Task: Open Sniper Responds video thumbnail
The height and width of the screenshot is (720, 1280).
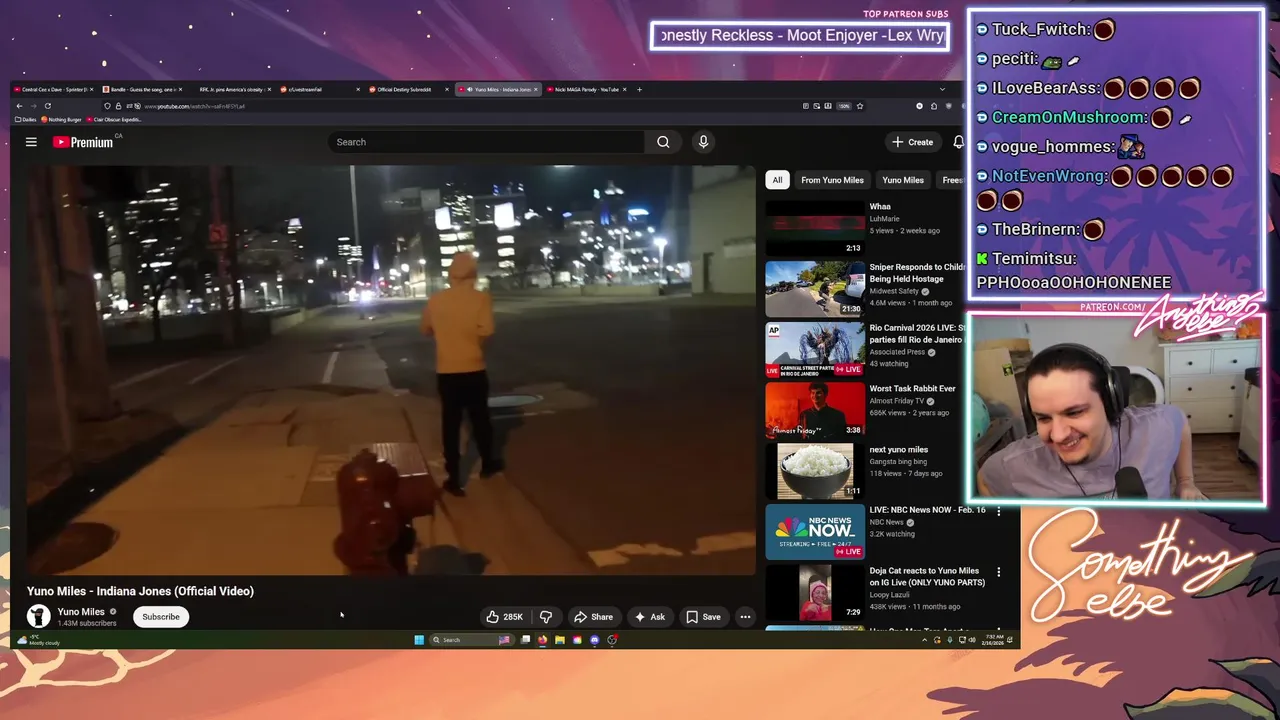Action: pyautogui.click(x=815, y=288)
